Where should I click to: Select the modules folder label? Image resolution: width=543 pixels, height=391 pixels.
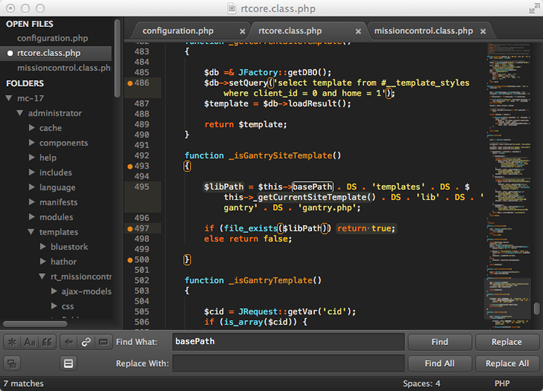(56, 217)
